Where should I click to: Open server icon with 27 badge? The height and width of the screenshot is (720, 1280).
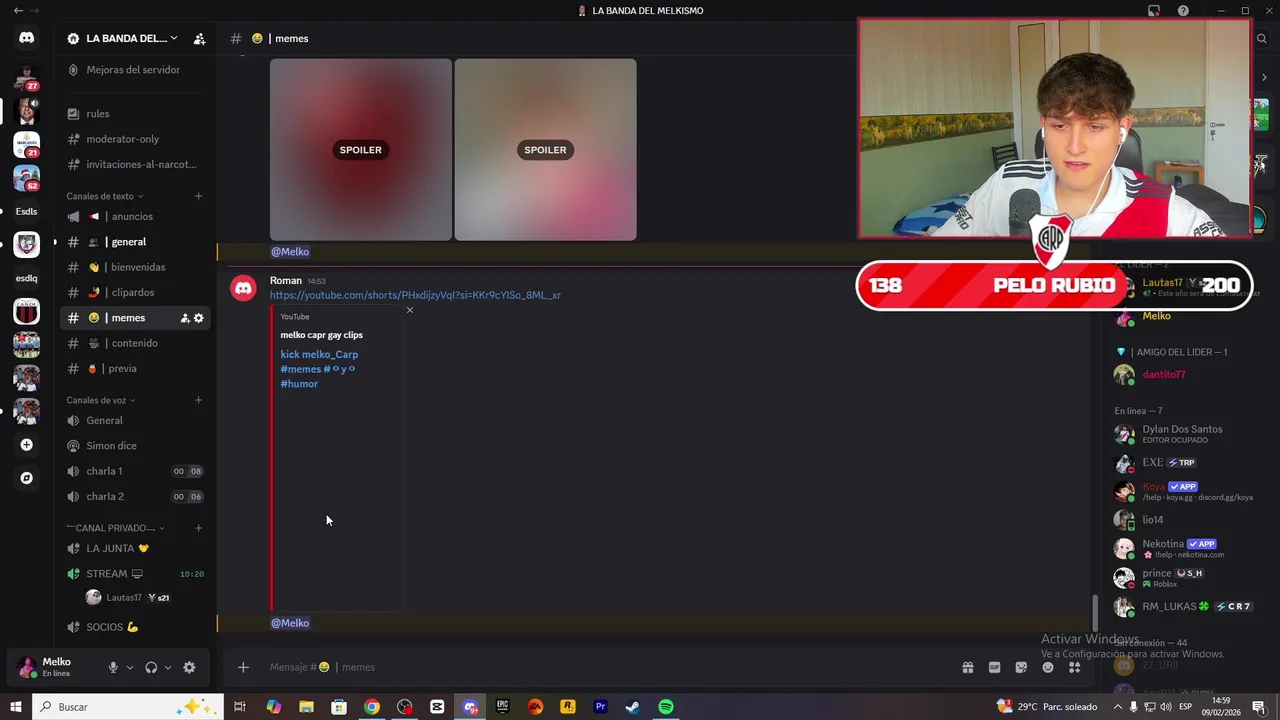coord(27,77)
